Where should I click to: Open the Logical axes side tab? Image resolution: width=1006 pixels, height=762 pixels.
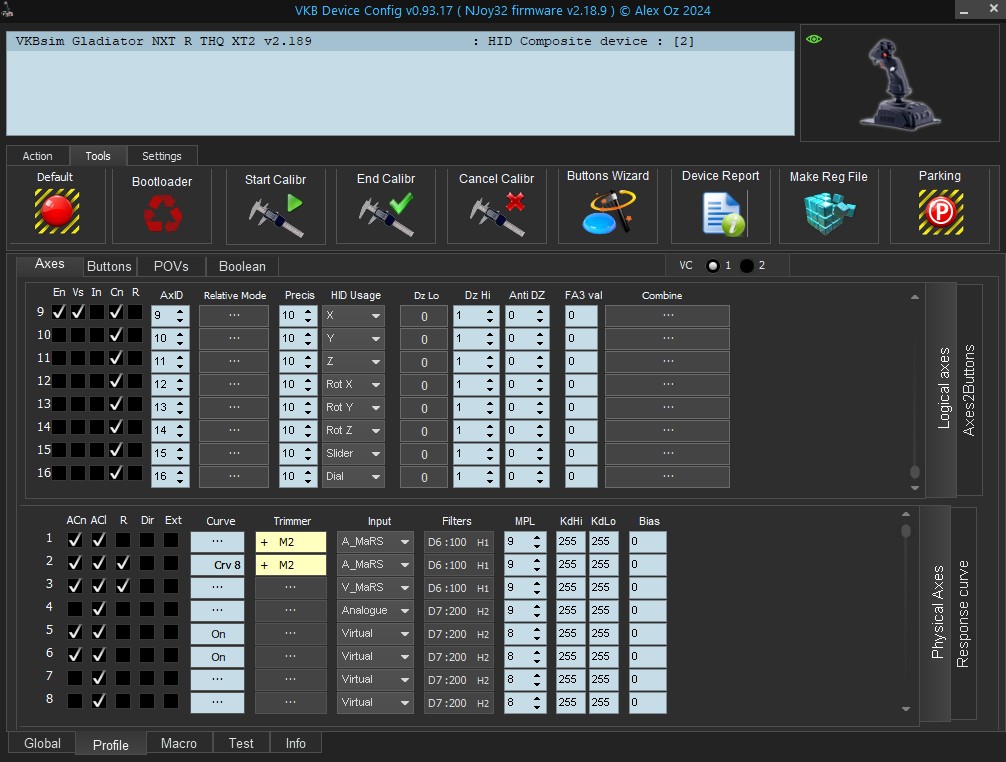pos(943,388)
